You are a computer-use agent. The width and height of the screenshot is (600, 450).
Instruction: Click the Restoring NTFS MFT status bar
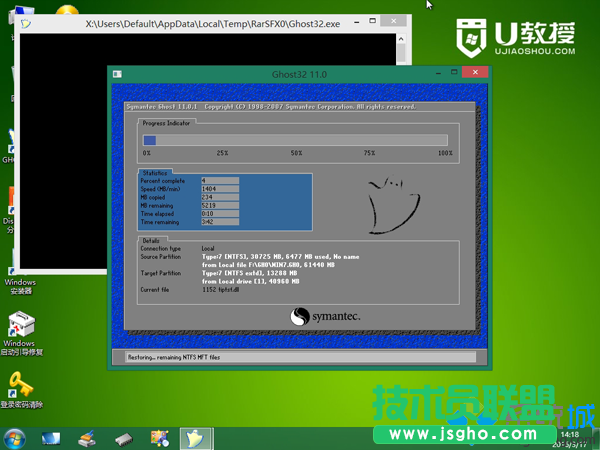click(x=299, y=357)
